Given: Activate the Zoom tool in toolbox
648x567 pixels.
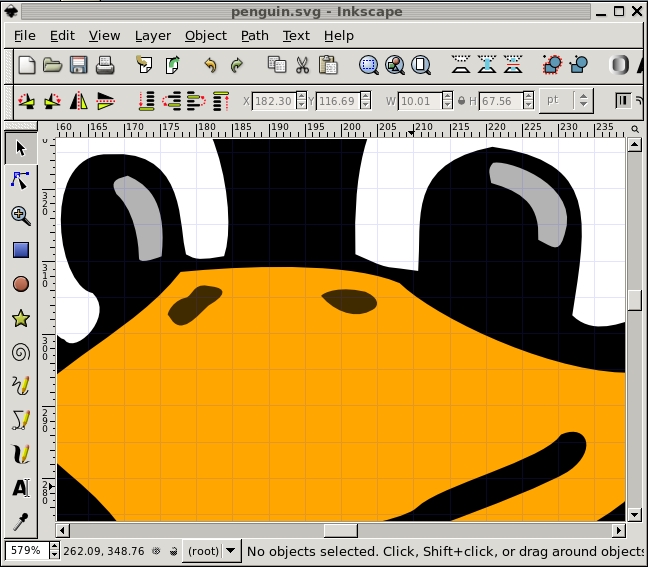Looking at the screenshot, I should tap(20, 215).
